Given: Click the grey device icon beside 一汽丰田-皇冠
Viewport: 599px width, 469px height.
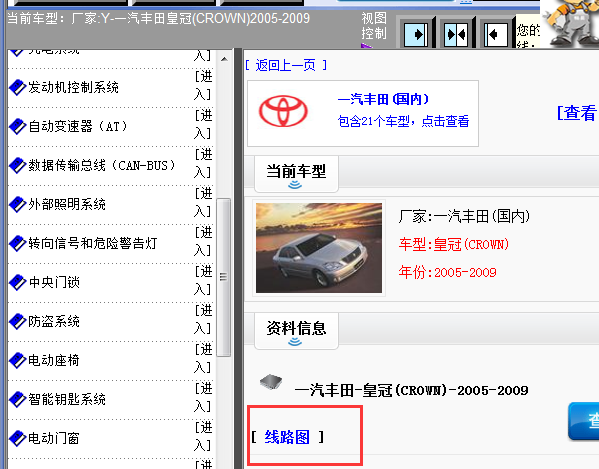Looking at the screenshot, I should [271, 382].
